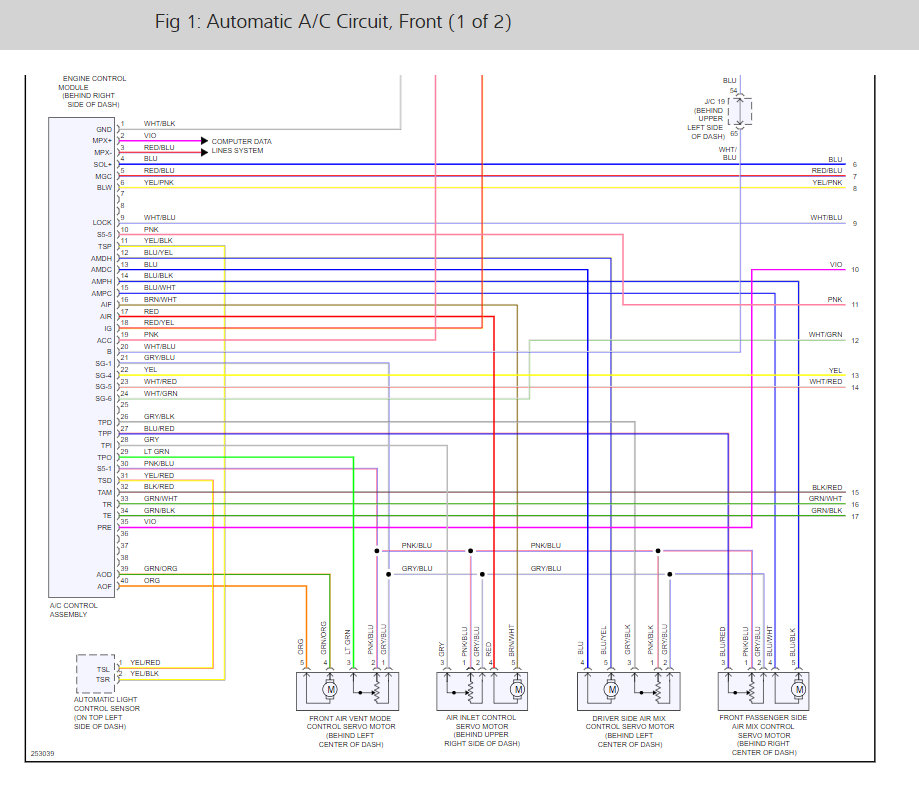Click the 'SOL+' pin label

[x=103, y=165]
